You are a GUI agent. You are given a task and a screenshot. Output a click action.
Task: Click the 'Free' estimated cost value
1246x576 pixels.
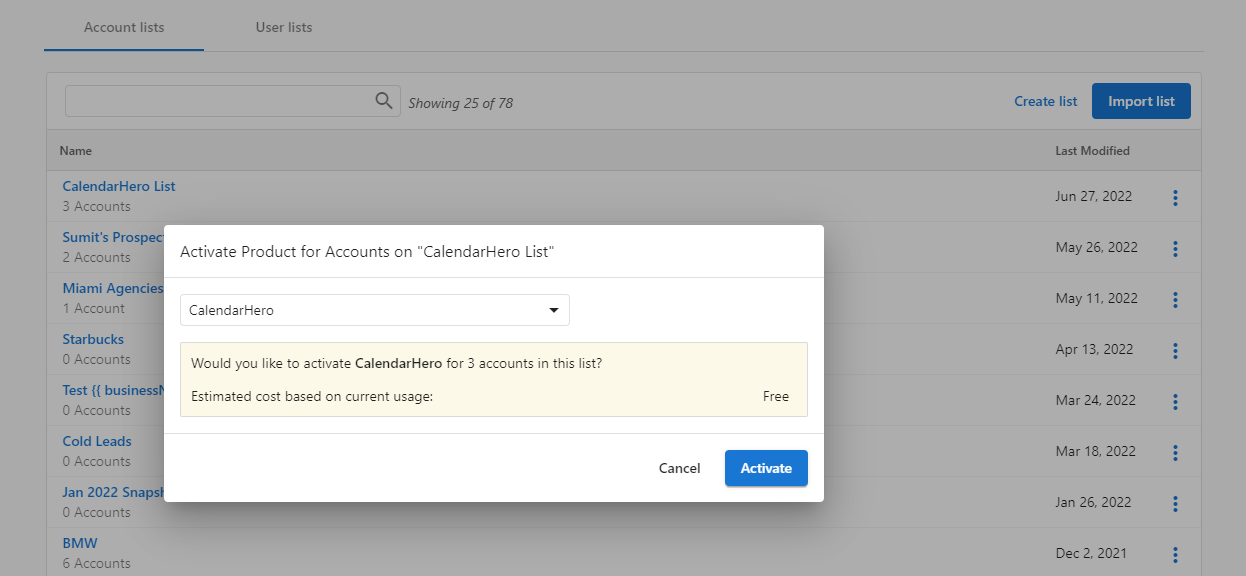click(776, 396)
